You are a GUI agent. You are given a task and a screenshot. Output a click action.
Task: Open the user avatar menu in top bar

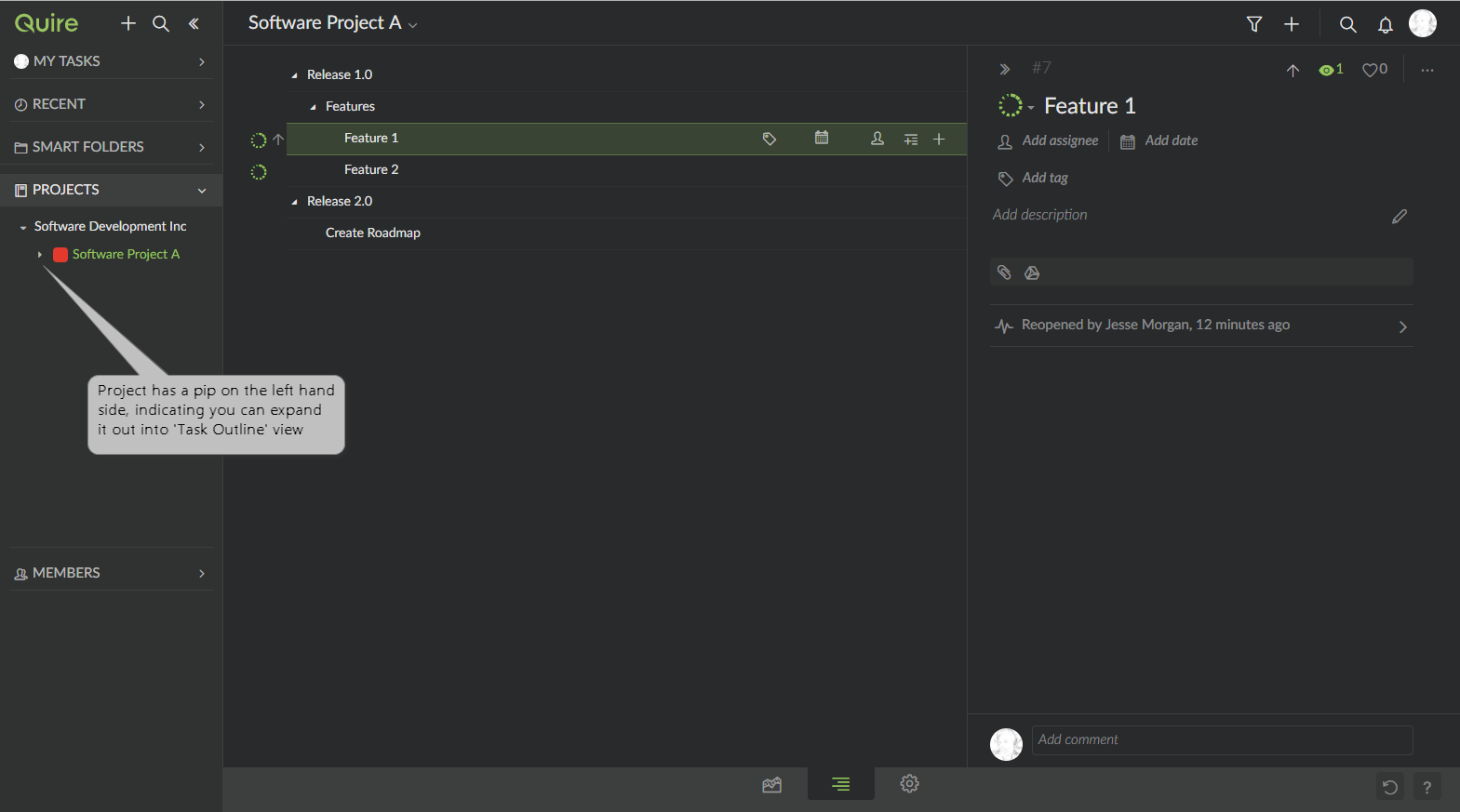[x=1423, y=23]
